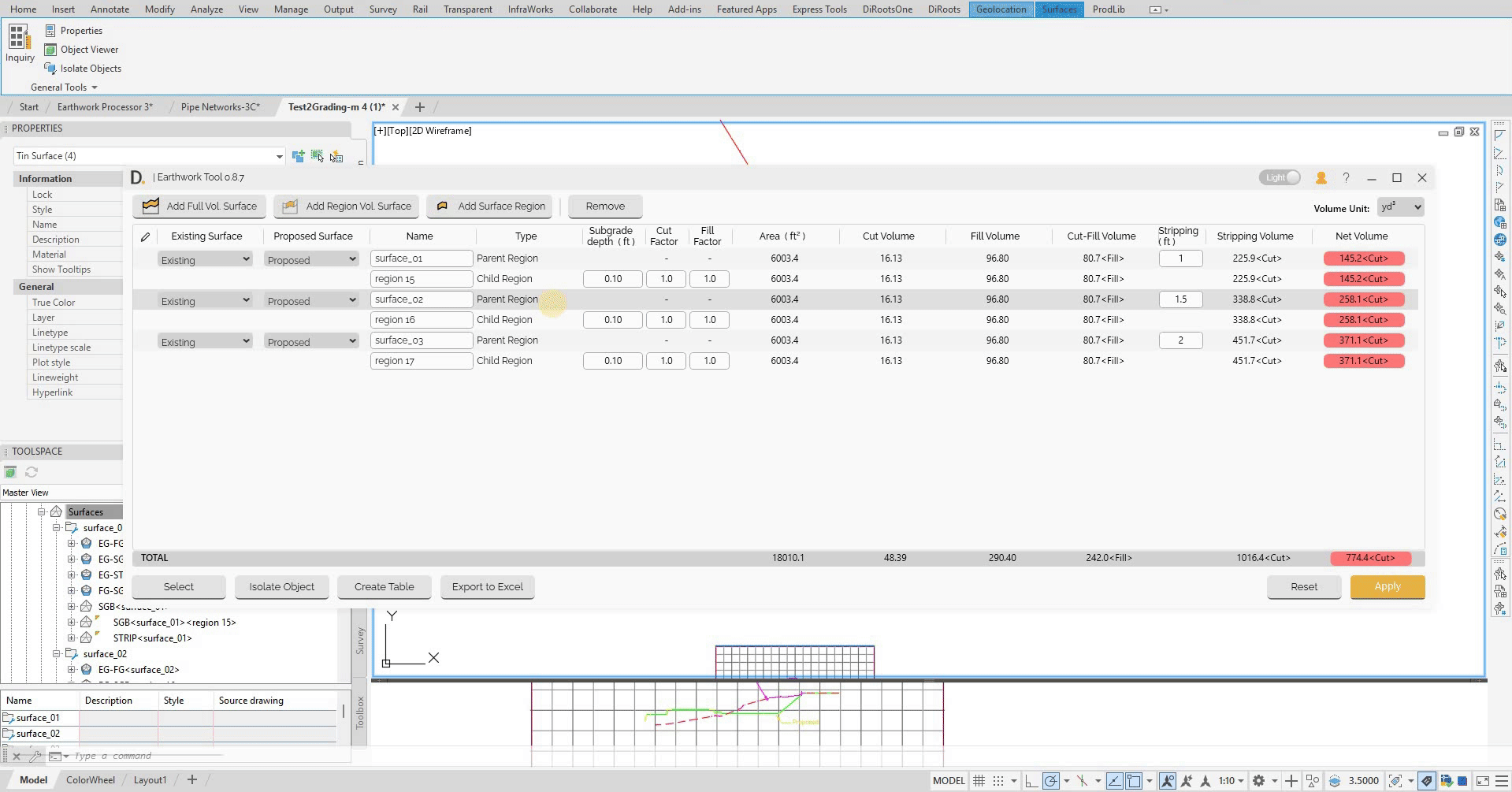Screen dimensions: 1512x792
Task: Open Existing surface dropdown for surface_02
Action: pyautogui.click(x=204, y=301)
